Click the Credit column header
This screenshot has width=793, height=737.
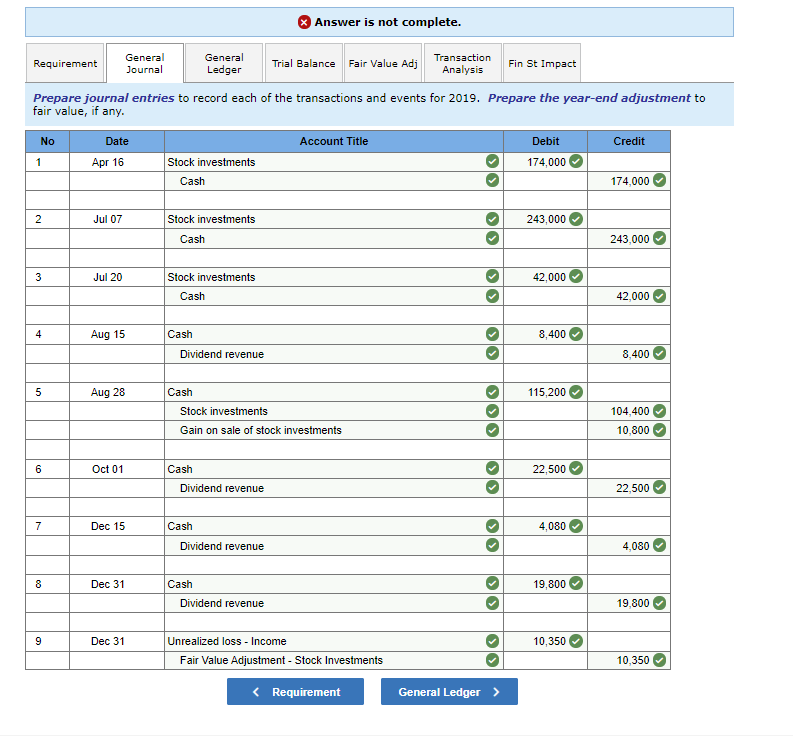[x=629, y=142]
